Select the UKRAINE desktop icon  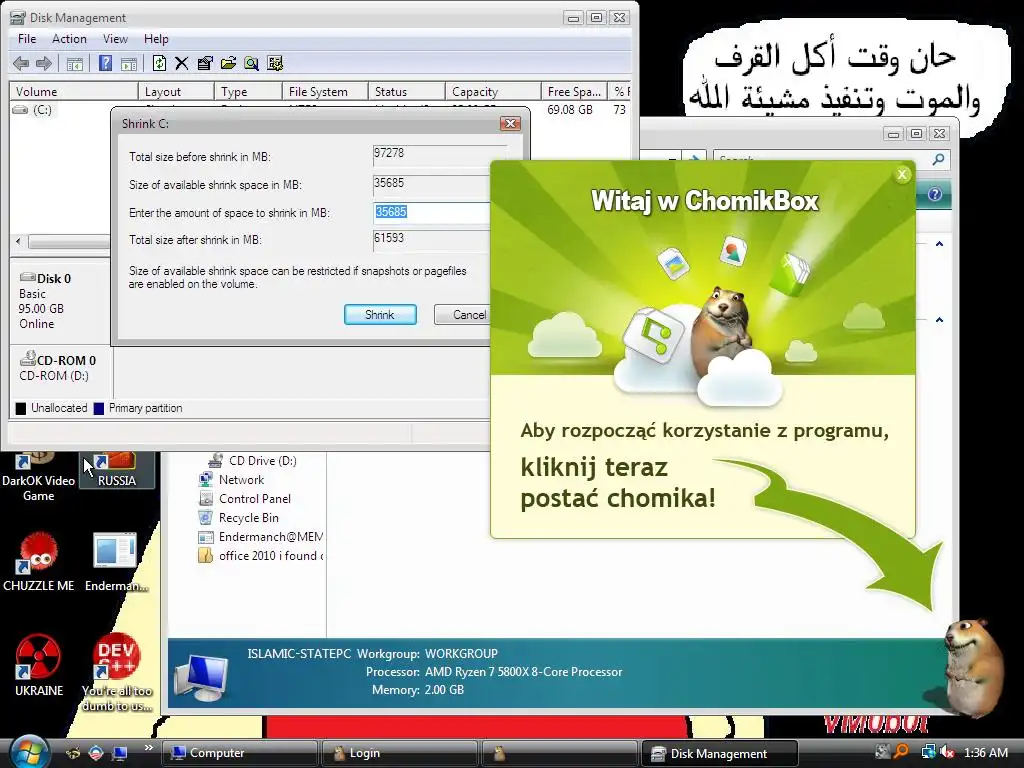(x=39, y=666)
